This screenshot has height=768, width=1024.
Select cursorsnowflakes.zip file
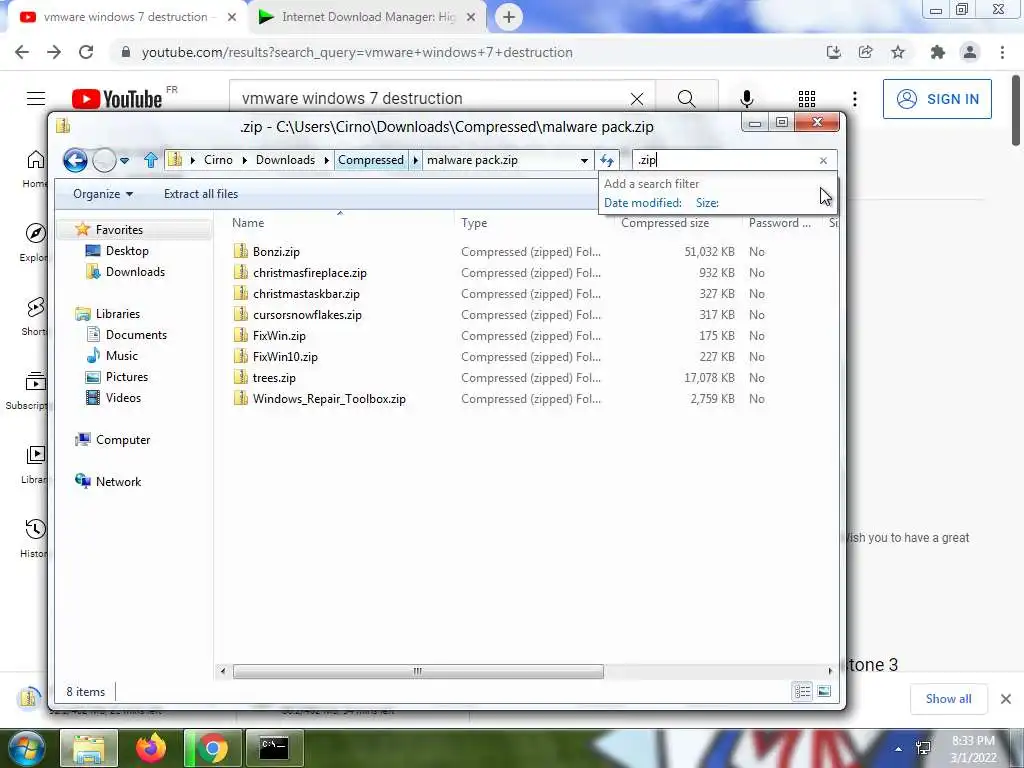tap(307, 315)
